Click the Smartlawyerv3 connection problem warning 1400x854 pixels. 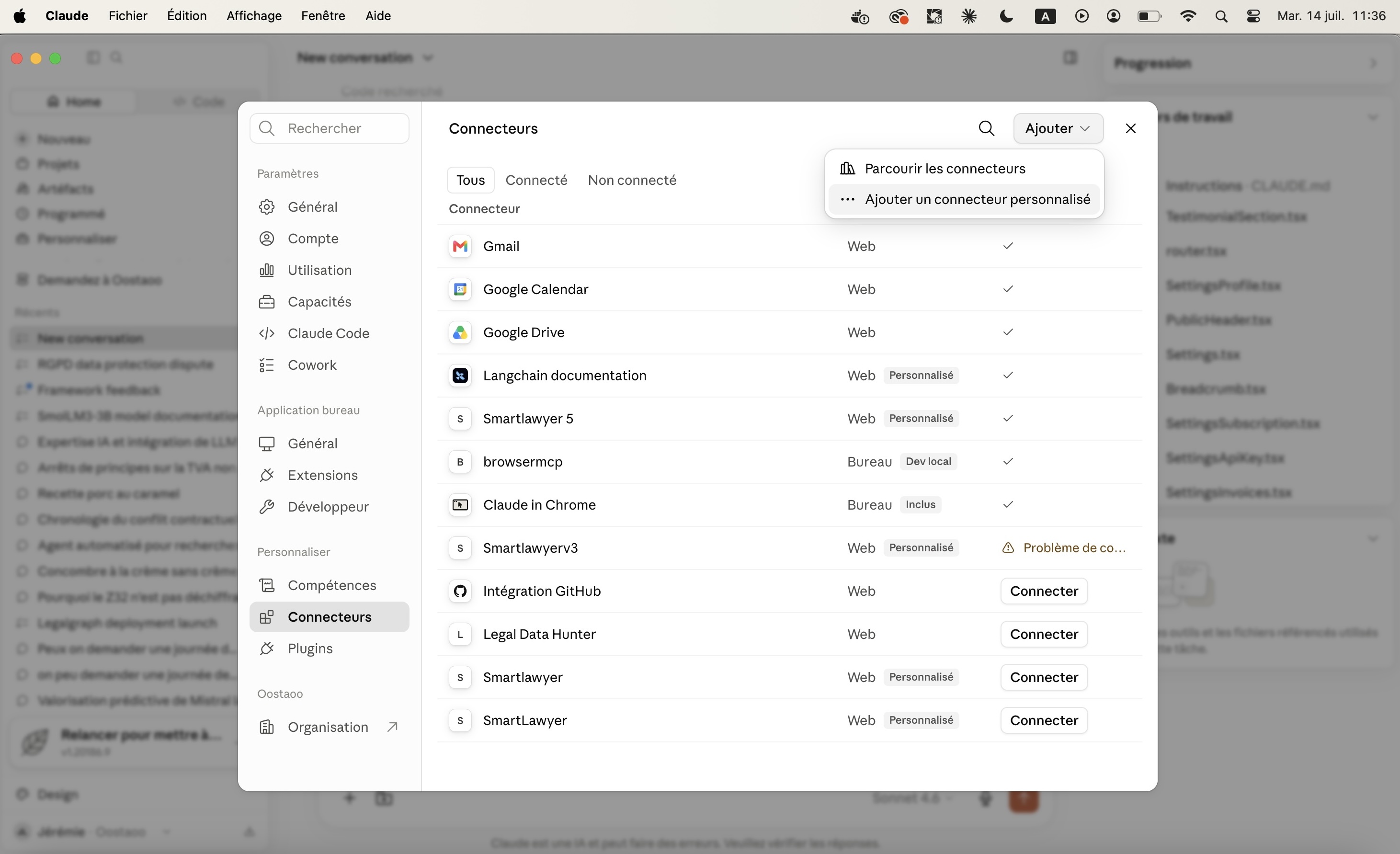pos(1064,548)
